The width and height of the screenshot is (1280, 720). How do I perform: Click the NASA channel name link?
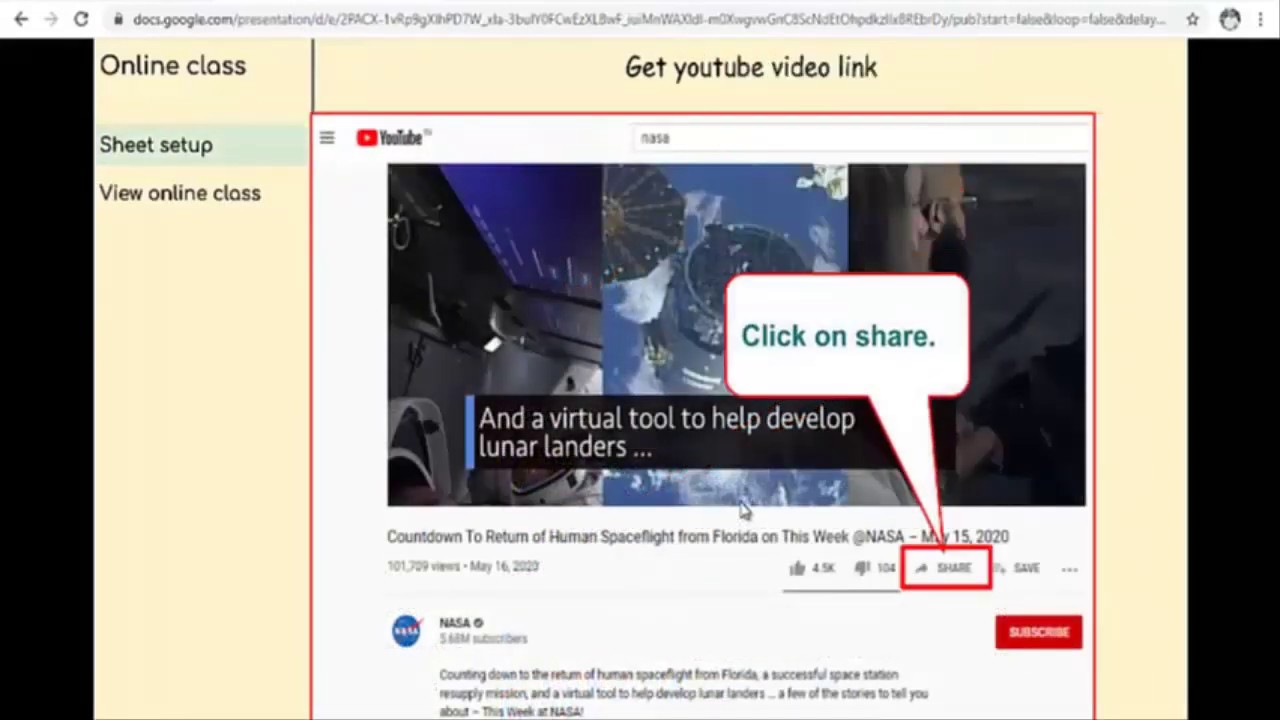click(455, 623)
